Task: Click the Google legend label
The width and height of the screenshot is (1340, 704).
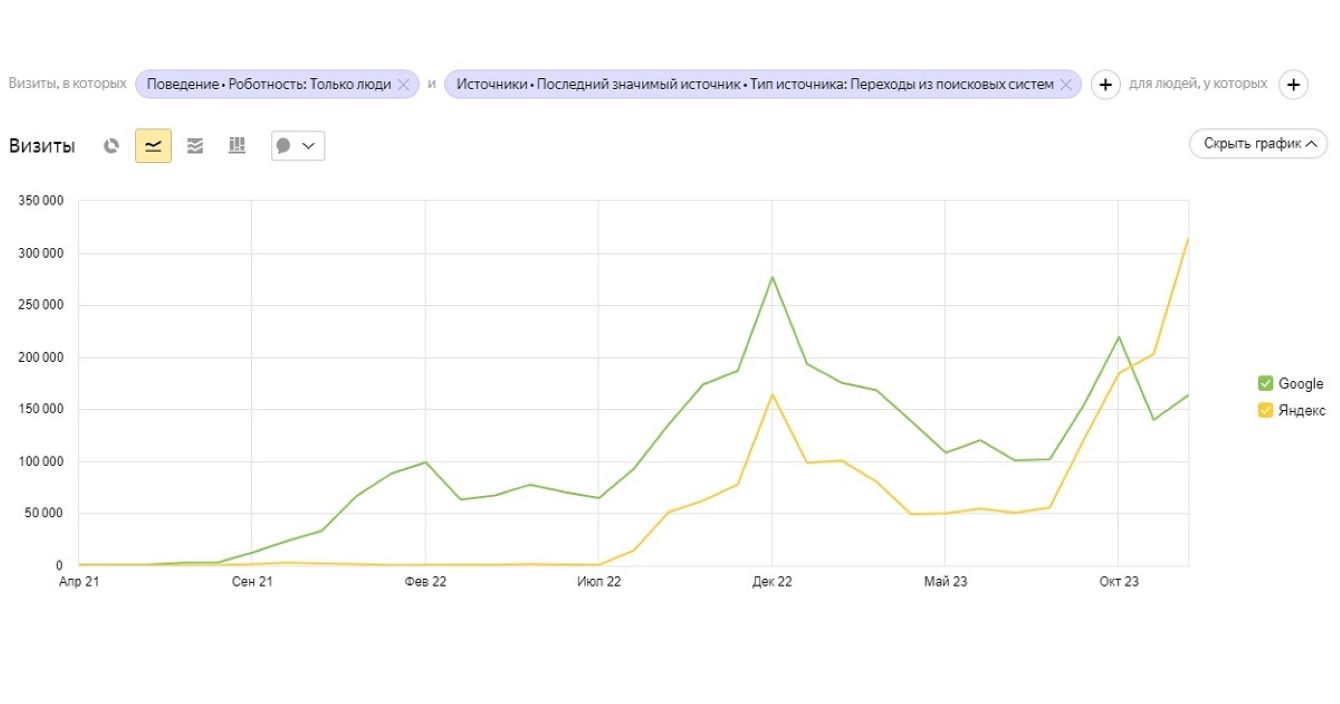Action: pyautogui.click(x=1300, y=384)
